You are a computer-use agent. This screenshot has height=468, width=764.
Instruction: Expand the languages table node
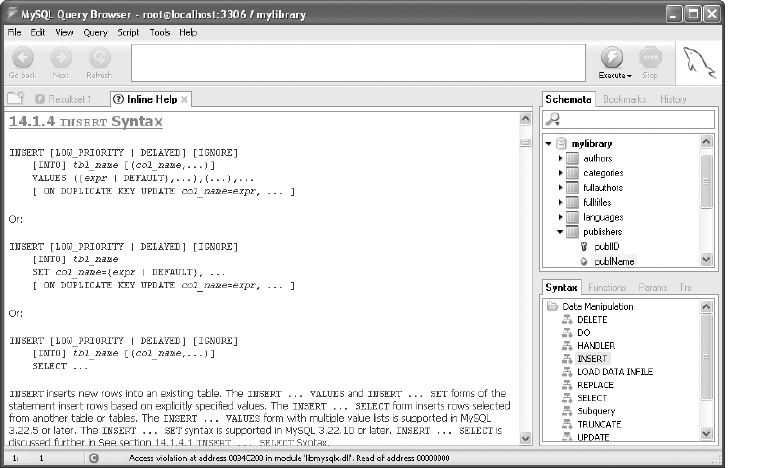tap(560, 217)
